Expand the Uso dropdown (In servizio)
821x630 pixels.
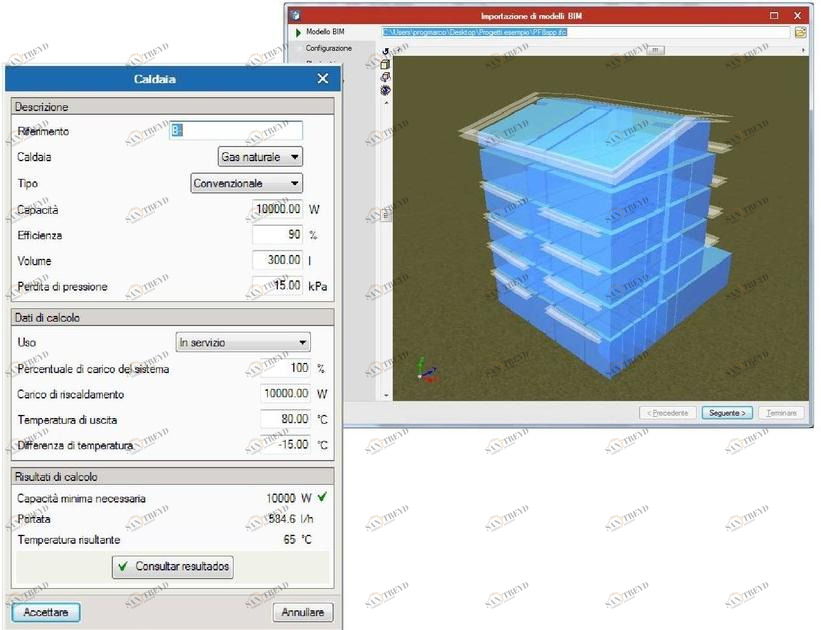[243, 343]
